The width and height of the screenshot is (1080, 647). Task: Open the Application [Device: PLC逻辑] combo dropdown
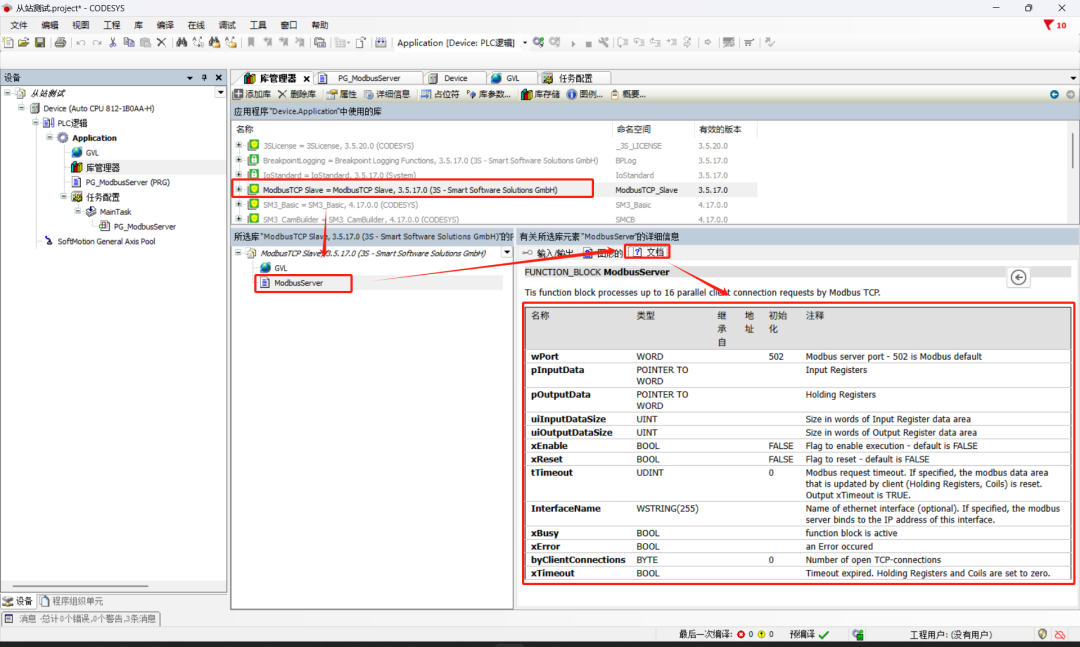(x=525, y=43)
